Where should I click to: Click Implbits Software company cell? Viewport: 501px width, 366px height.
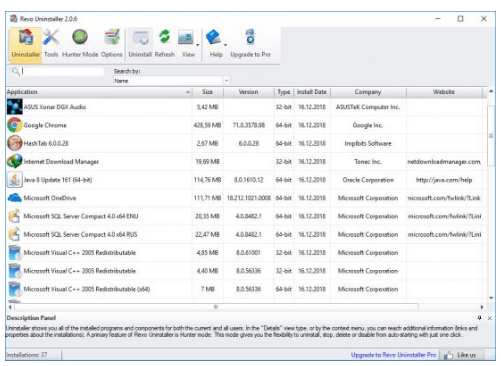click(368, 143)
